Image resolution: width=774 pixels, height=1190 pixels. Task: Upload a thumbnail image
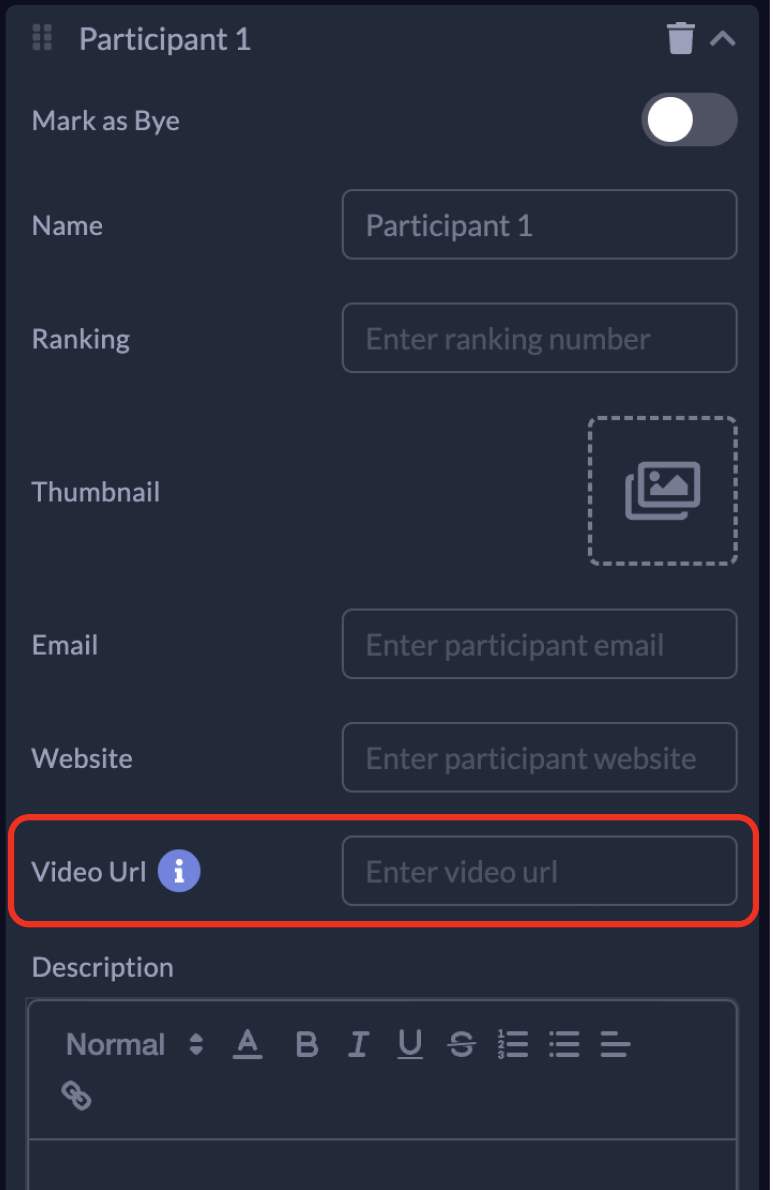[662, 491]
